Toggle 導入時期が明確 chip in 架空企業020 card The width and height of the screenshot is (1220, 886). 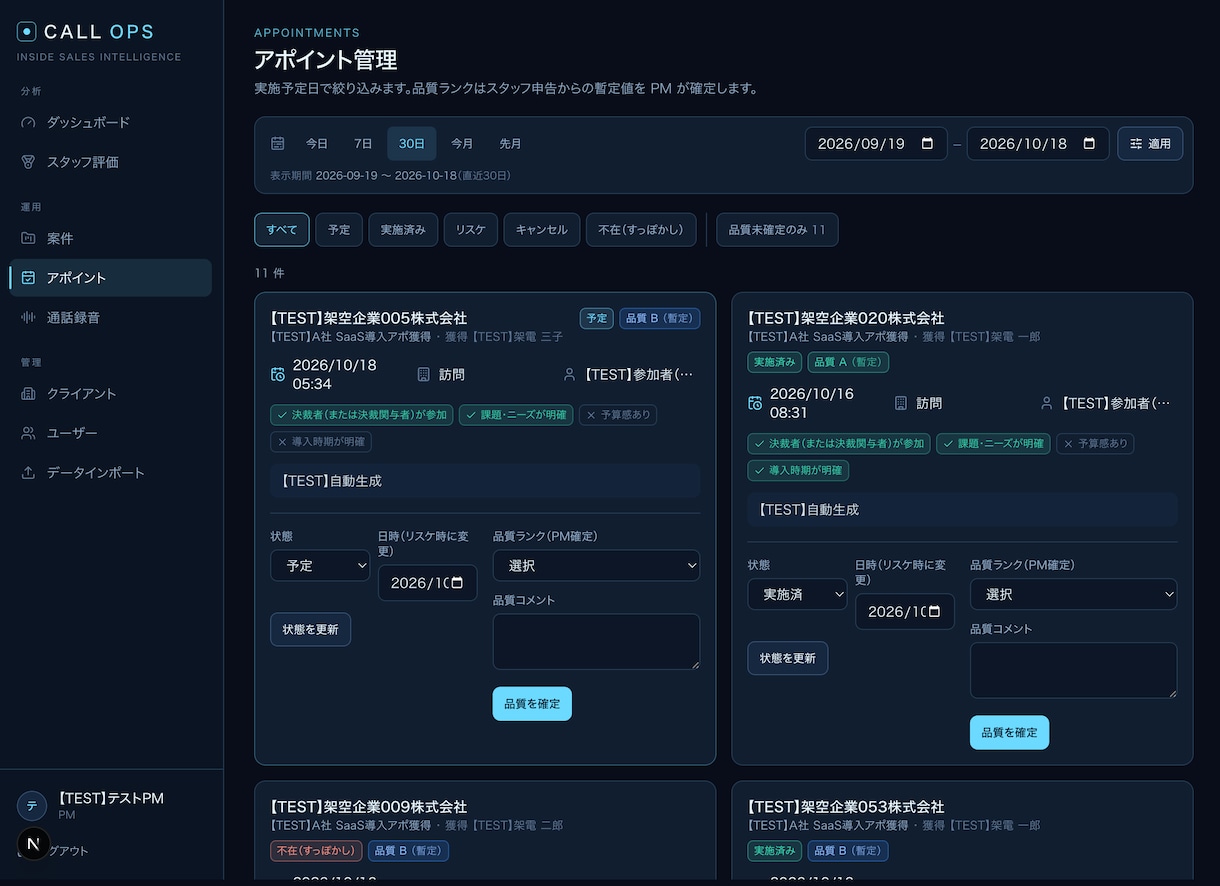tap(798, 470)
